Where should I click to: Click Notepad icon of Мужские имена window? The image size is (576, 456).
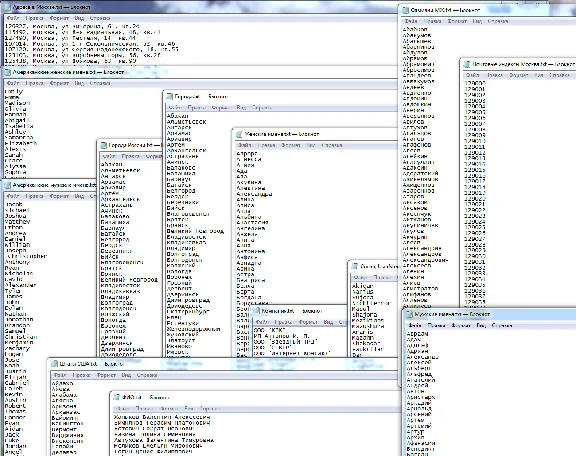click(x=409, y=315)
